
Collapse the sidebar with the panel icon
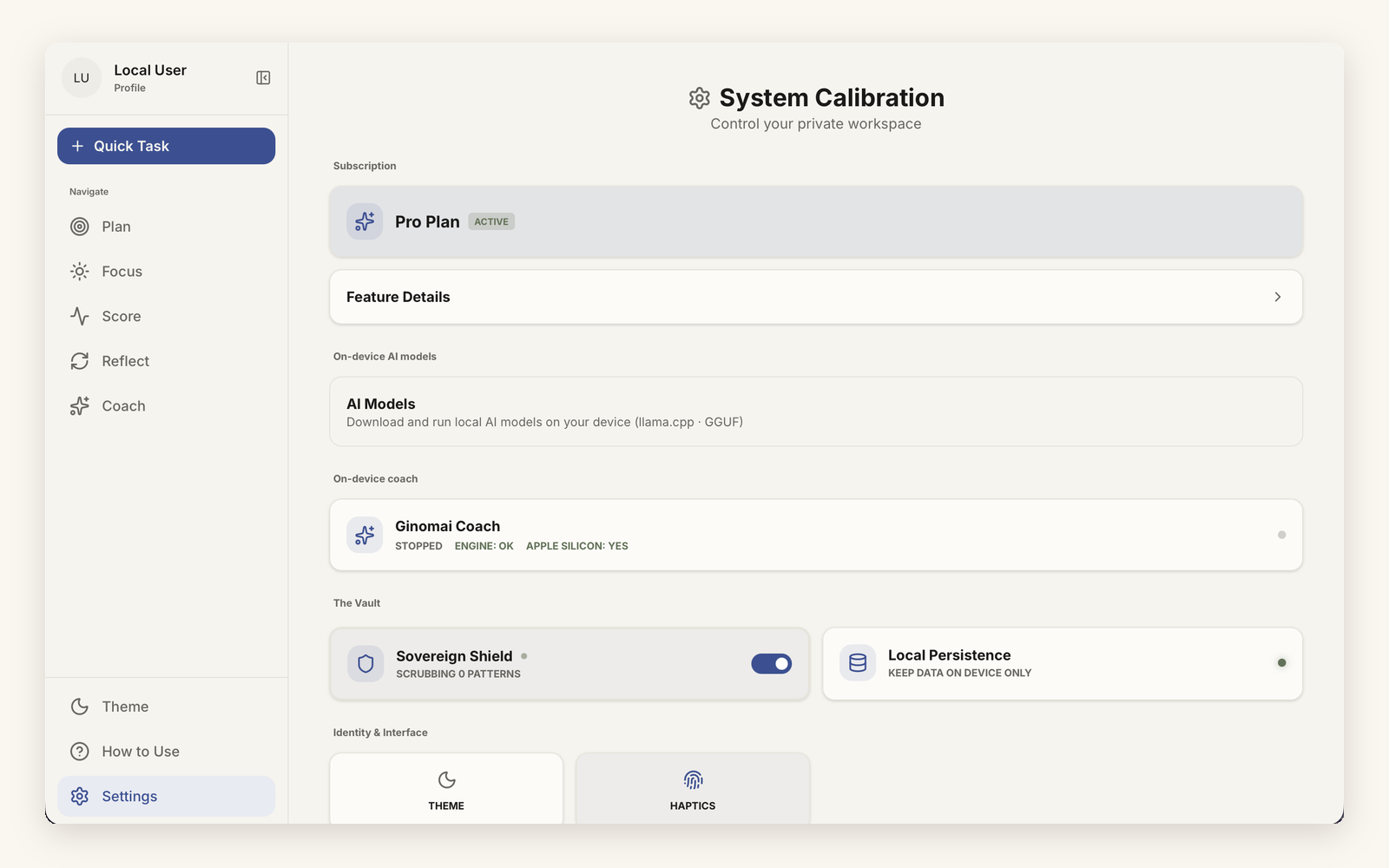(263, 78)
